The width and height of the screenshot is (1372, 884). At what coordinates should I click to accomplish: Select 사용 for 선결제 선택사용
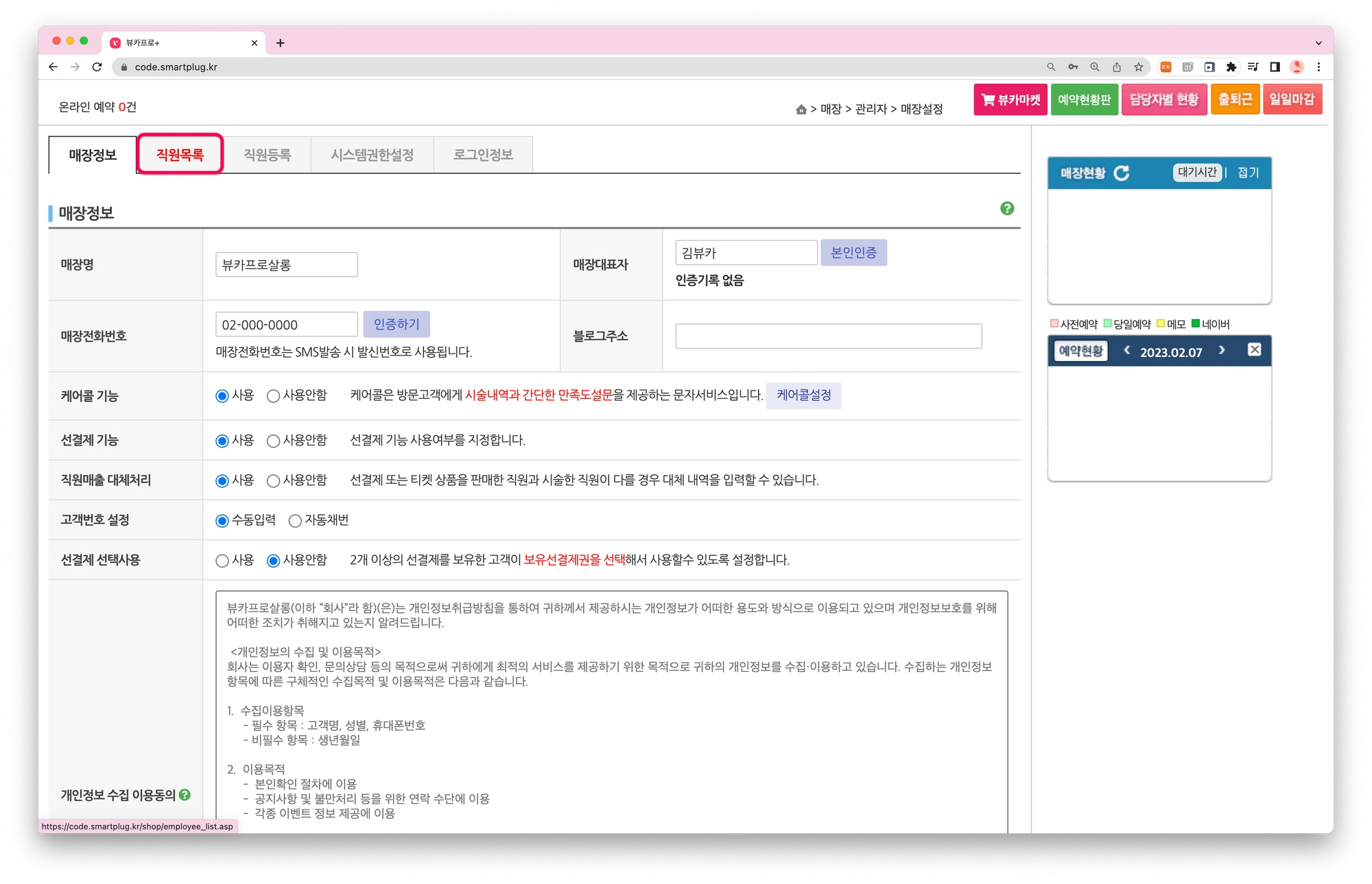[x=222, y=561]
